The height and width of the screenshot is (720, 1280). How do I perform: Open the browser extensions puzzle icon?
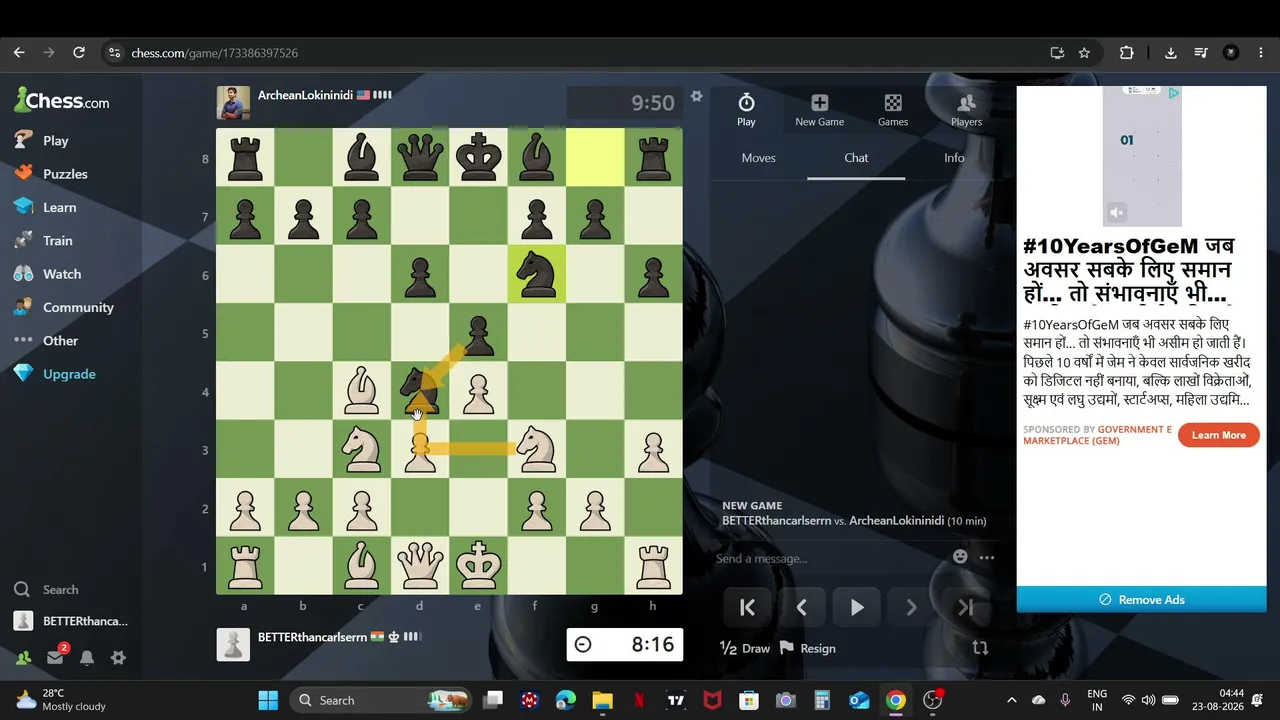pos(1127,53)
